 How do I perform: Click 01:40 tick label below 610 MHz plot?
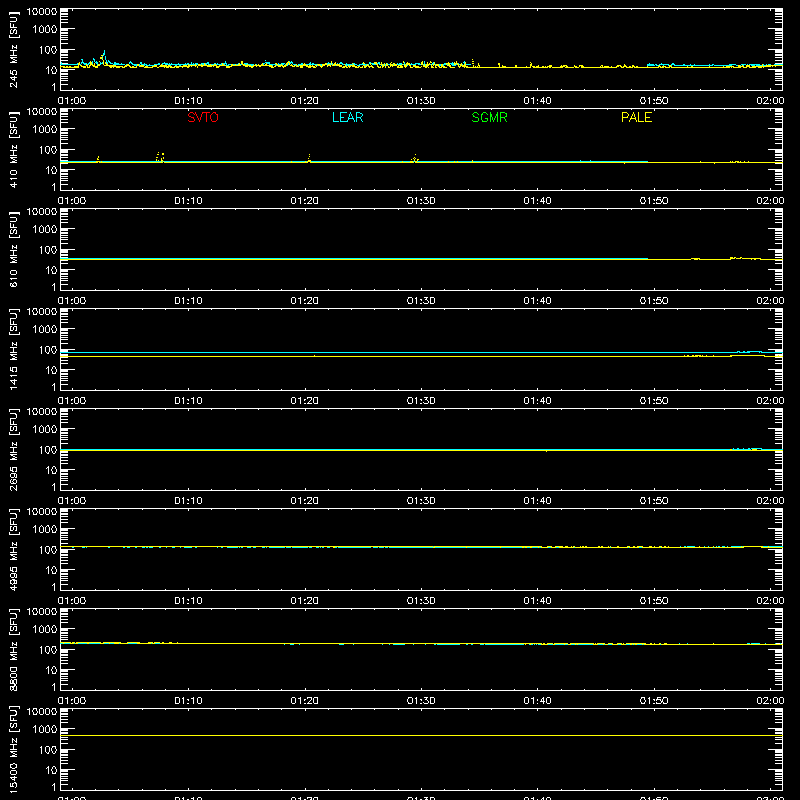537,301
